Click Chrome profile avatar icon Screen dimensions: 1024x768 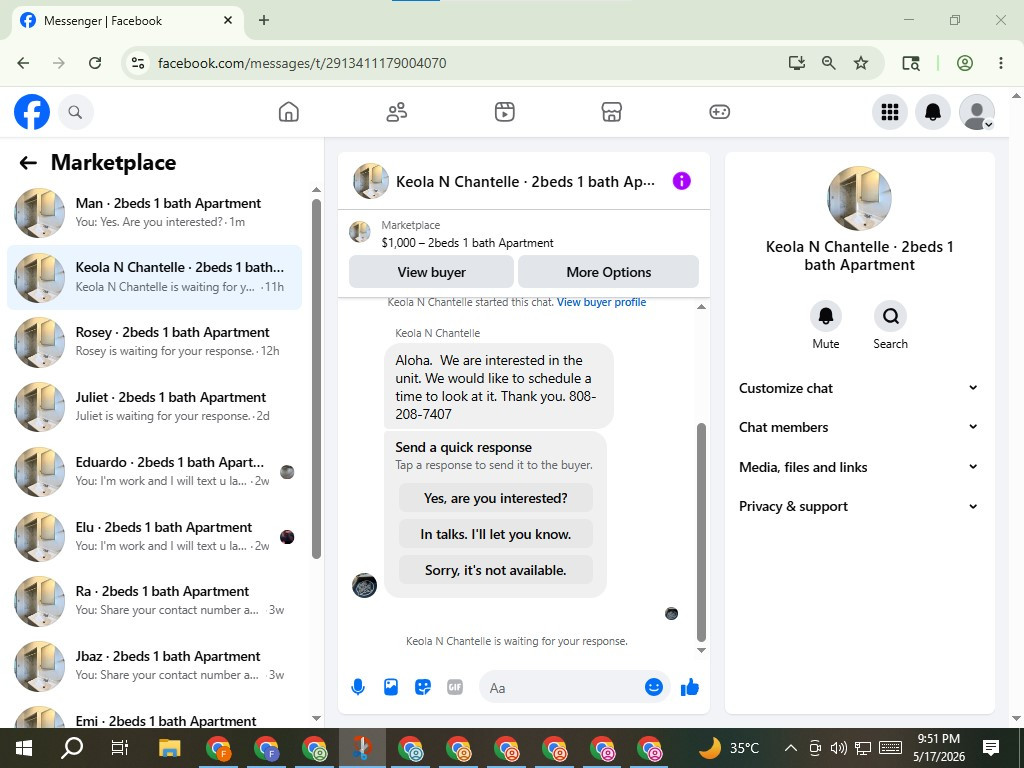(965, 63)
